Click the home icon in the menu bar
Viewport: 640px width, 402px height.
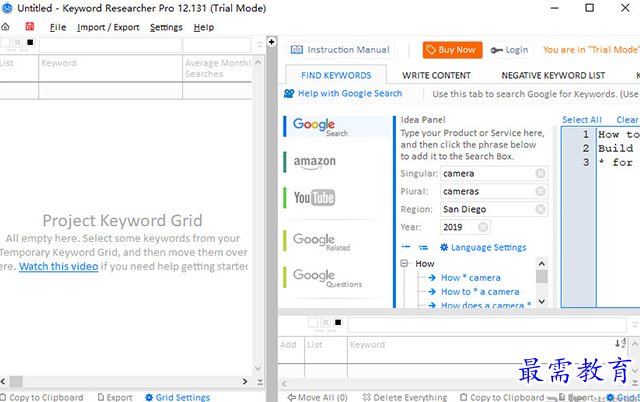tap(5, 27)
